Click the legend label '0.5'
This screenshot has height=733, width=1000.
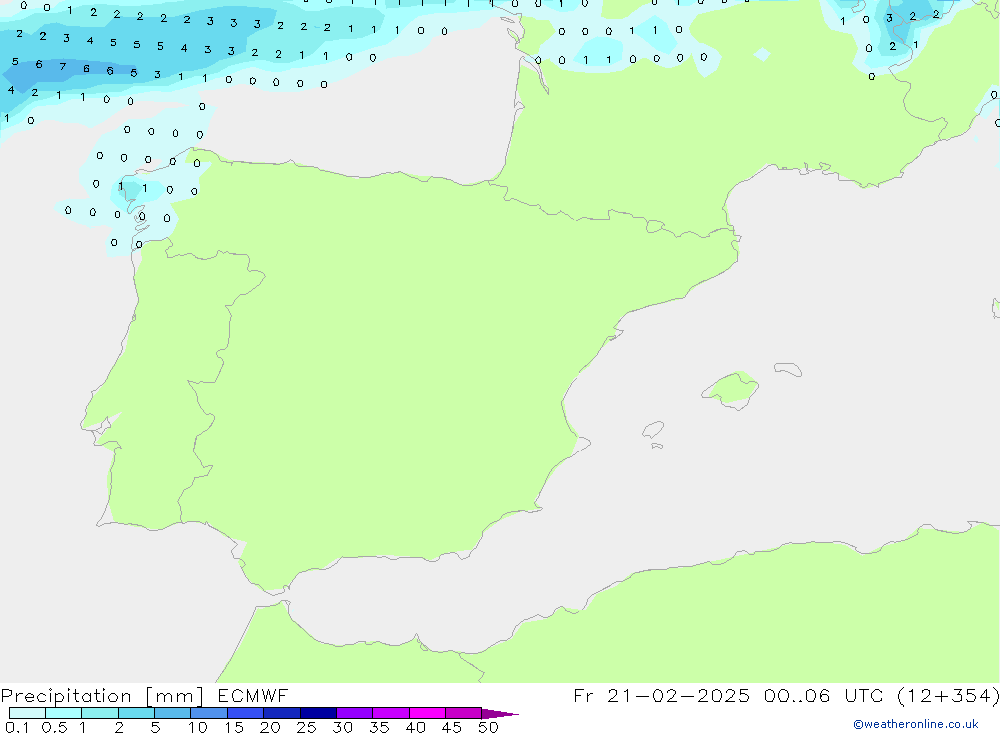click(54, 727)
